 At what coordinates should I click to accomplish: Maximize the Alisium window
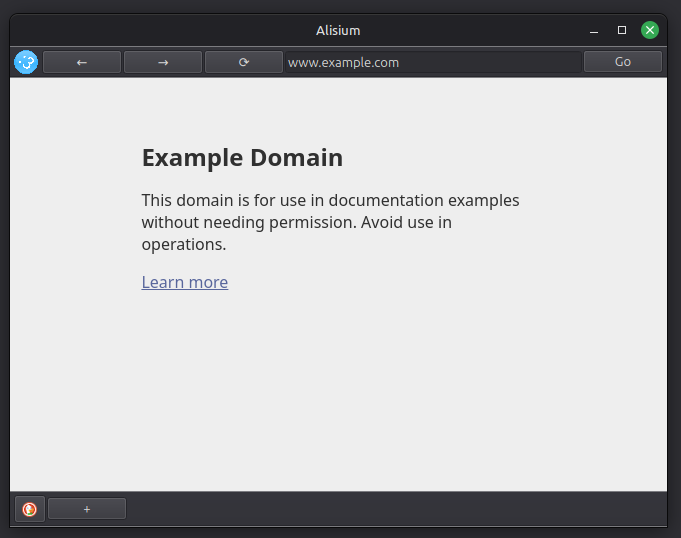coord(622,31)
